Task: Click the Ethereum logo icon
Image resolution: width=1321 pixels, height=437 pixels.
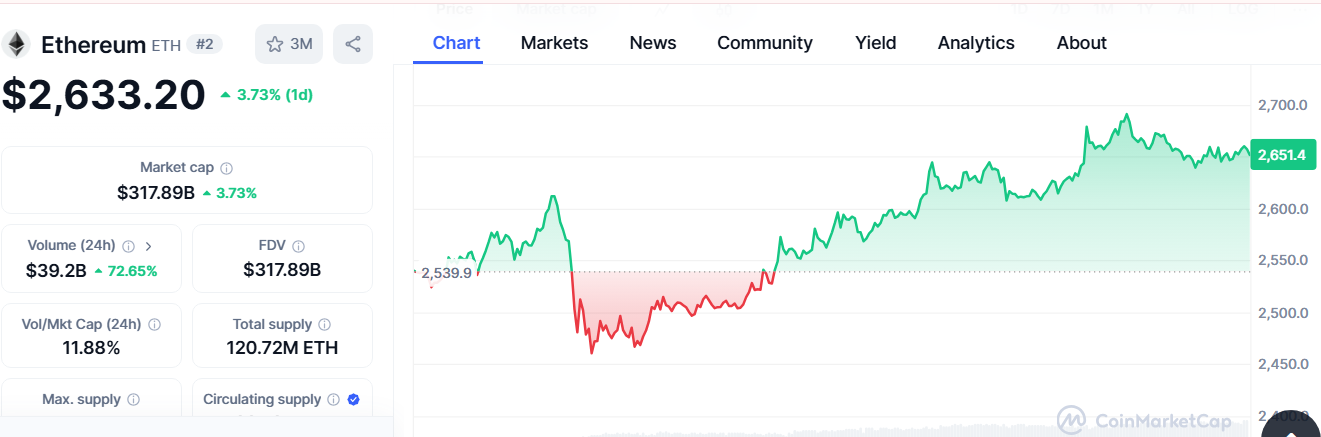Action: tap(16, 44)
